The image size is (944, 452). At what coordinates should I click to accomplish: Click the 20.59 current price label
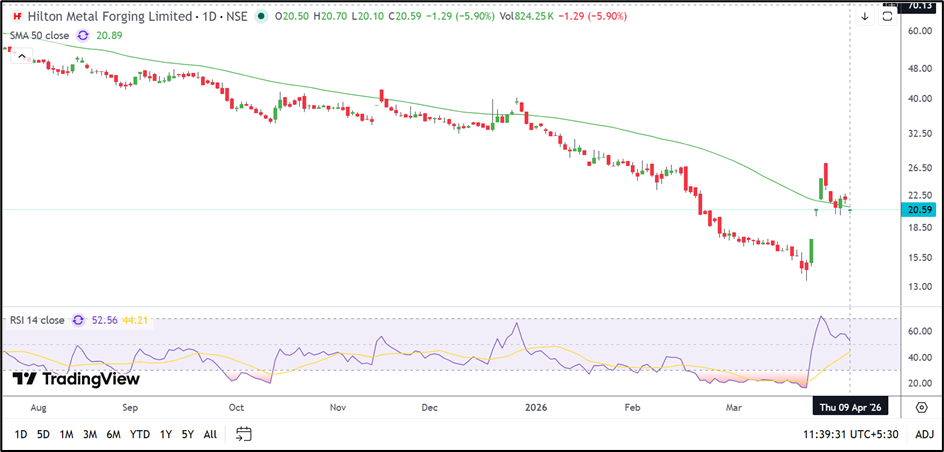coord(917,210)
